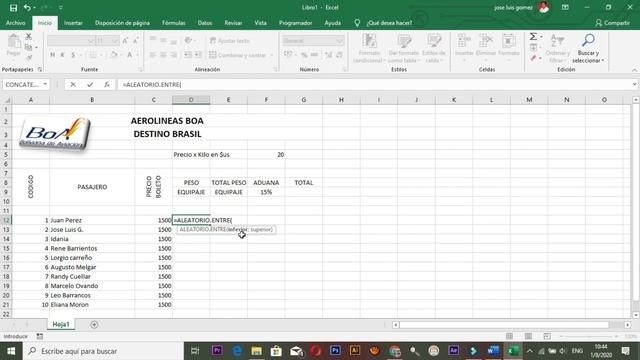This screenshot has width=640, height=360.
Task: Toggle Negrita bold button
Action: [52, 55]
